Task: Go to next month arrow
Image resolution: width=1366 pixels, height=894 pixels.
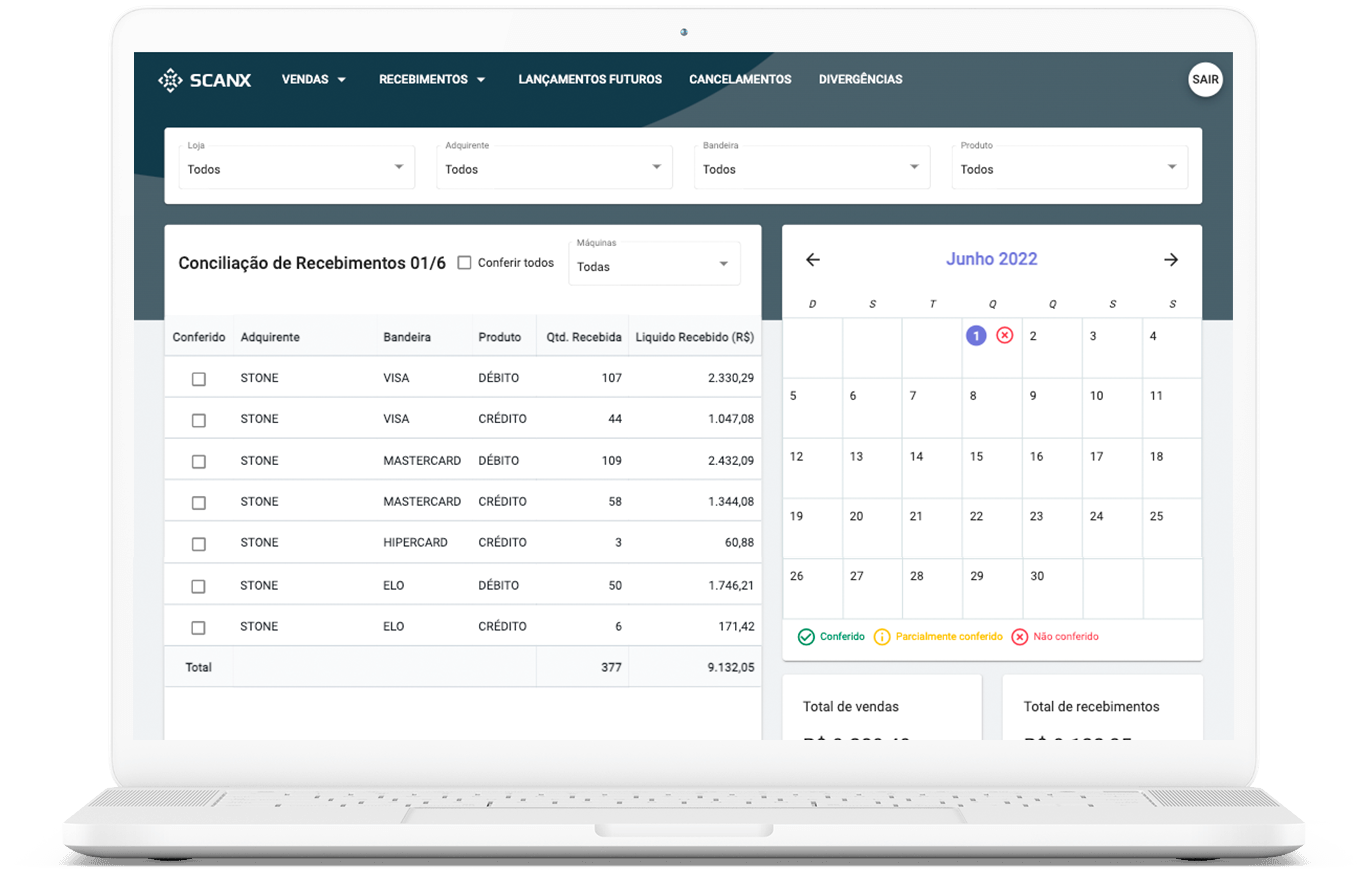Action: (1171, 260)
